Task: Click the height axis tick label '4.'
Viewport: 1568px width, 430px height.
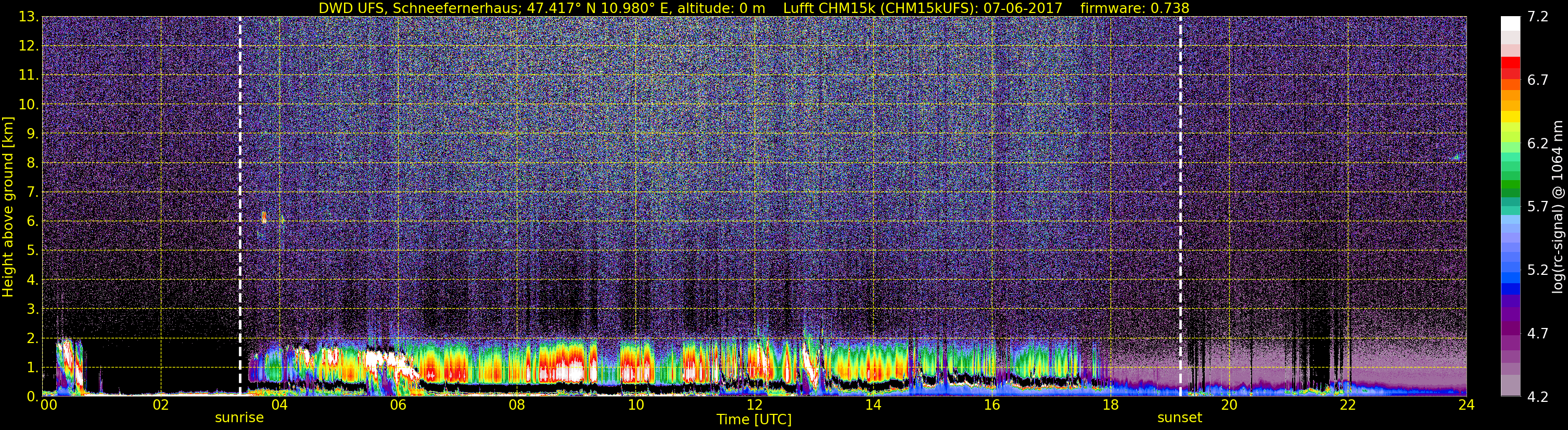Action: [x=32, y=280]
